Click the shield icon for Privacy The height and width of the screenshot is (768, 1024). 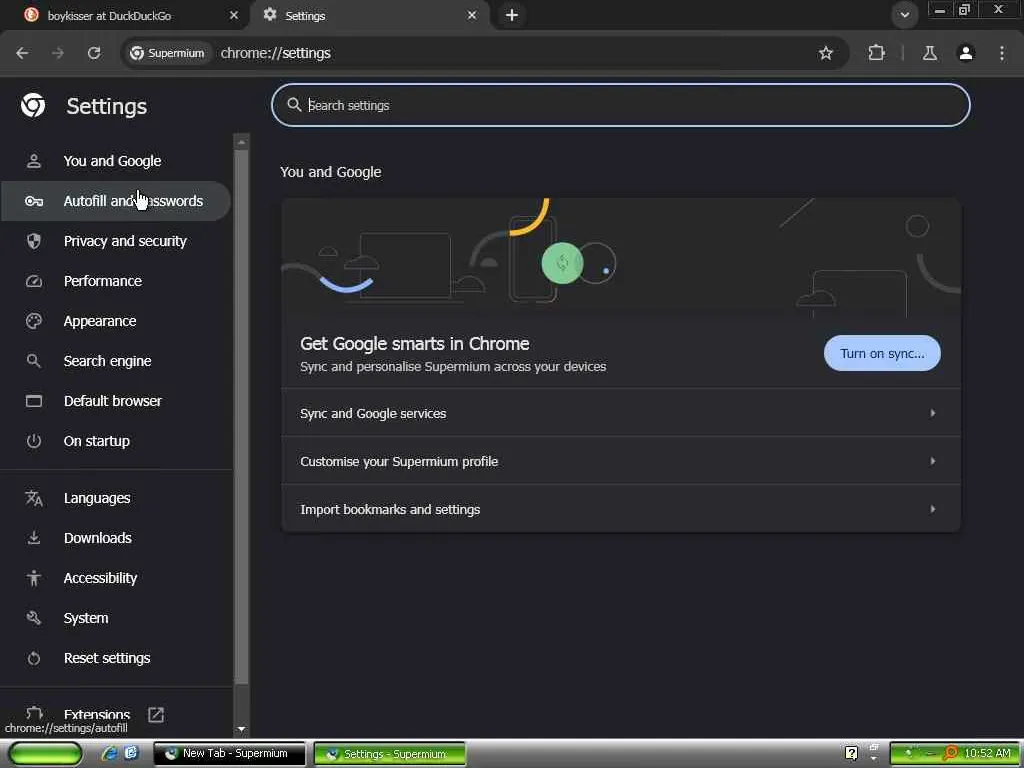coord(34,241)
